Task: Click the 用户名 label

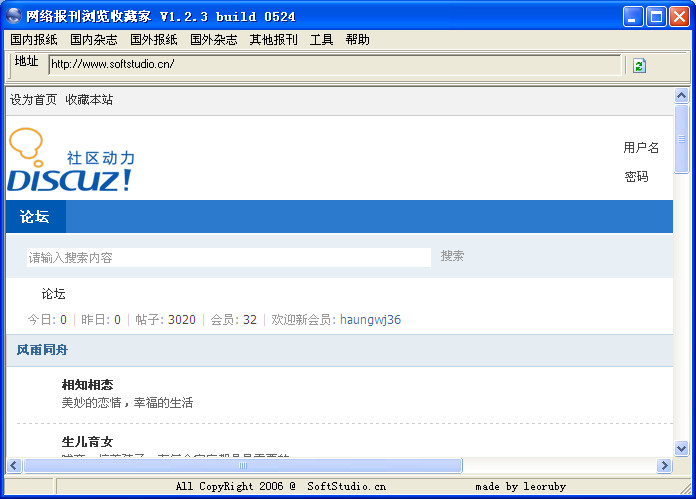Action: point(641,147)
